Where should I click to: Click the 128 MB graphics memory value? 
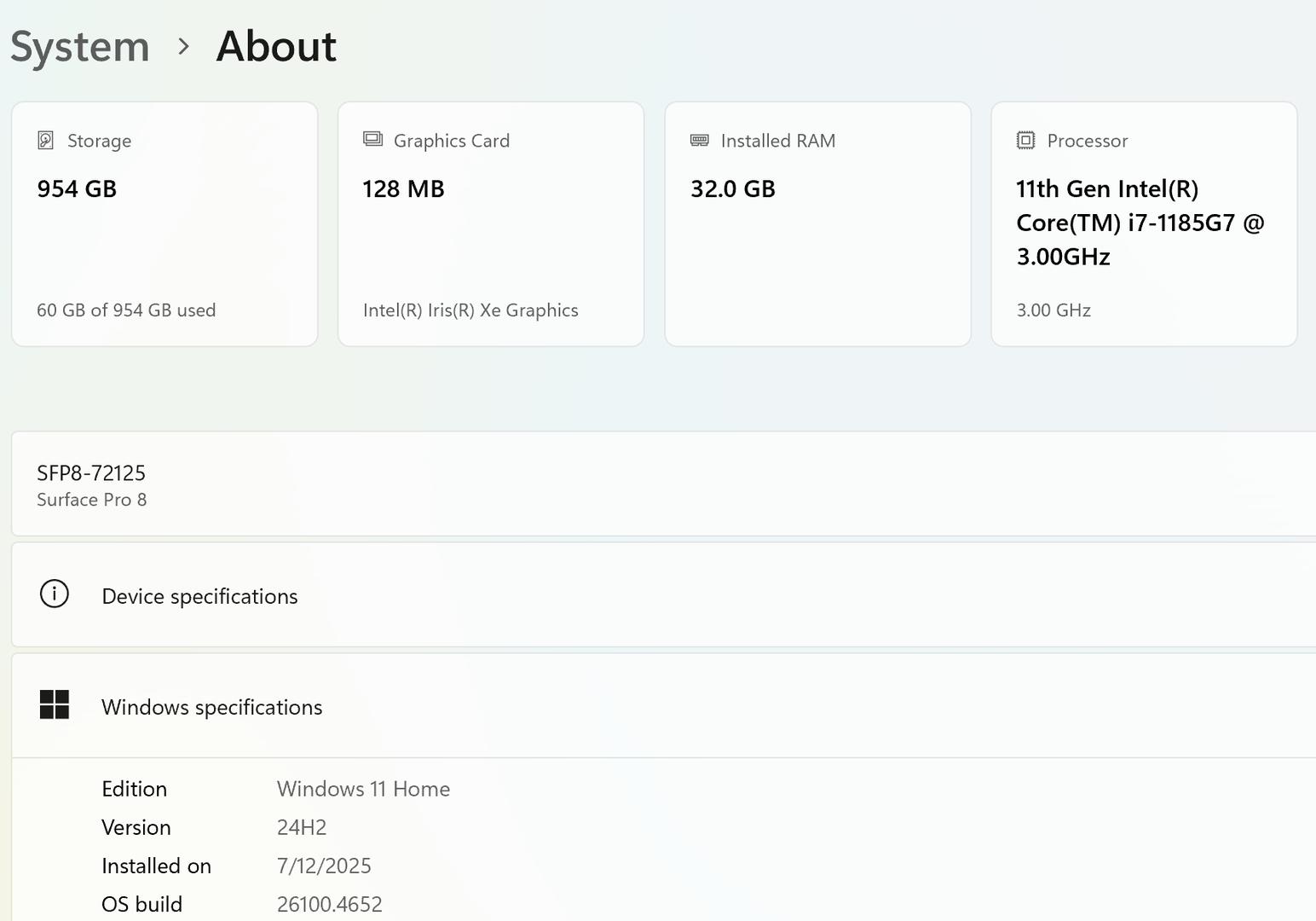tap(403, 188)
